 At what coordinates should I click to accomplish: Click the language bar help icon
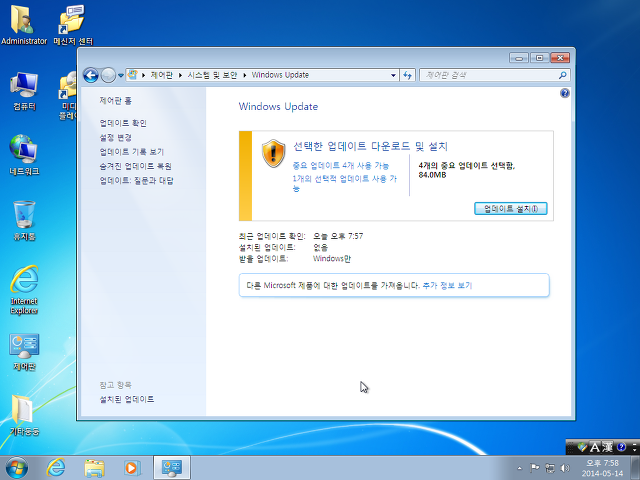pyautogui.click(x=621, y=447)
